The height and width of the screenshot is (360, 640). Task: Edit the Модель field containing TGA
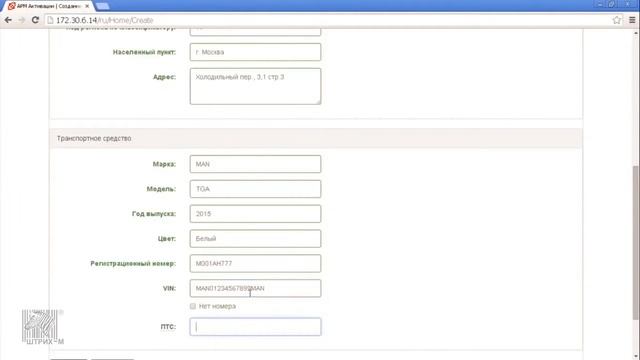click(255, 189)
